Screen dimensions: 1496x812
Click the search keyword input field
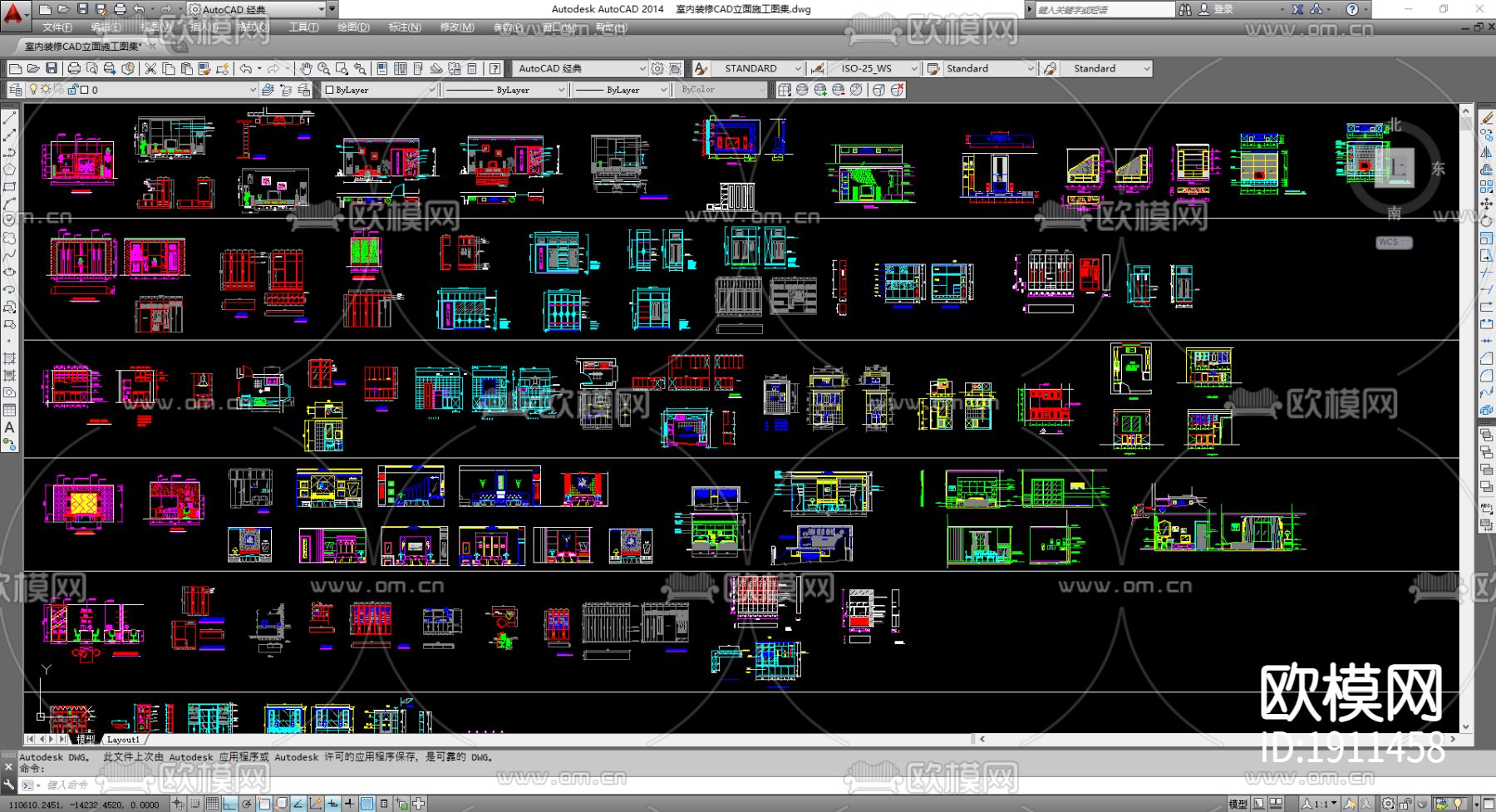(1104, 9)
